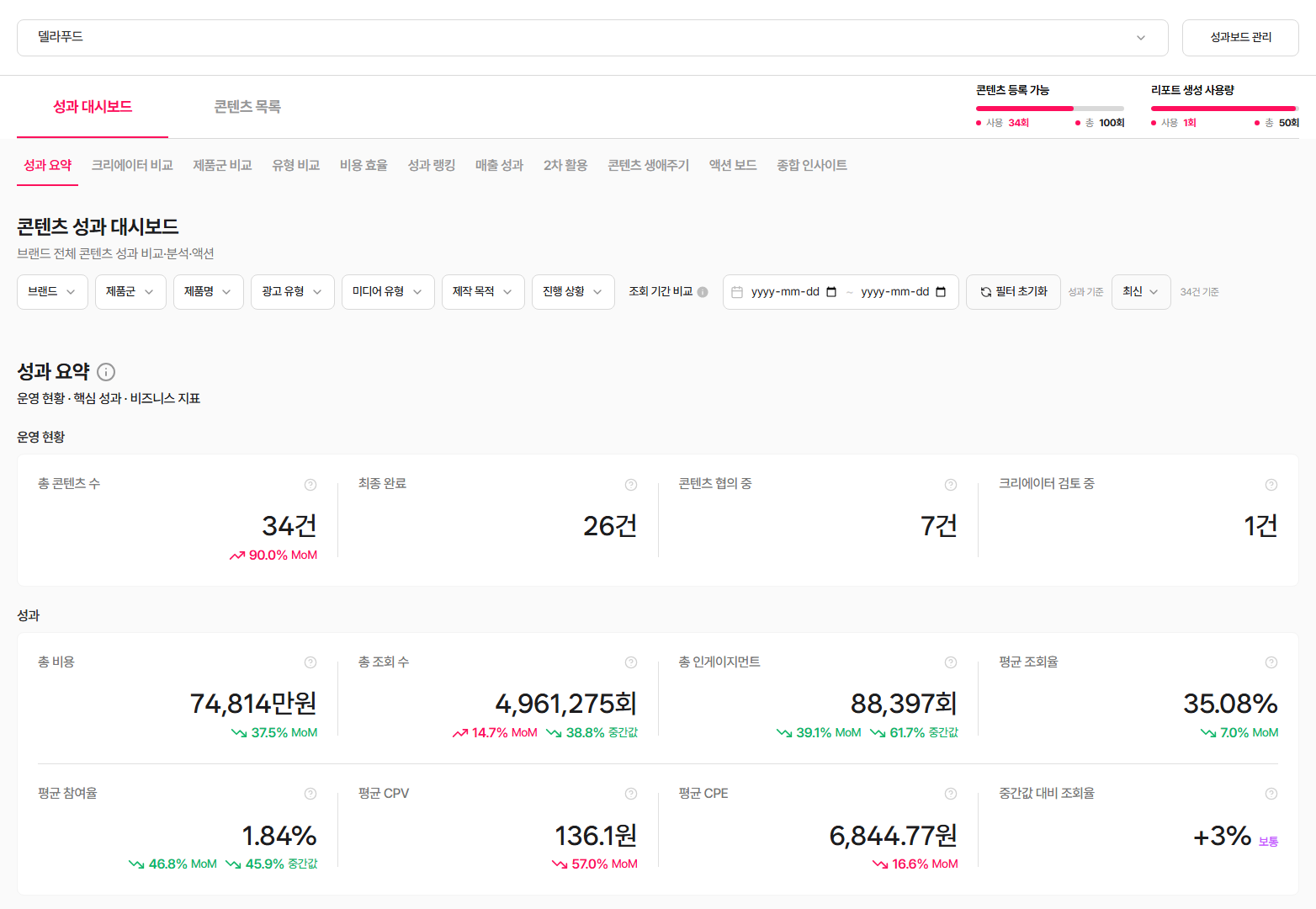Viewport: 1316px width, 909px height.
Task: Expand the 델라푸드 brand selector chevron
Action: [1141, 38]
